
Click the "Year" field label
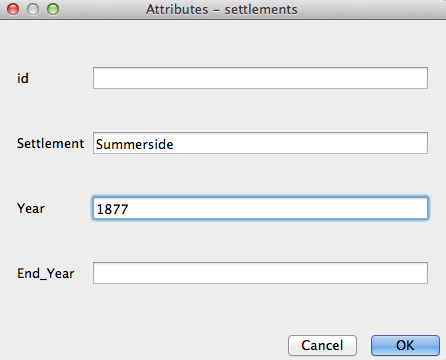[31, 209]
